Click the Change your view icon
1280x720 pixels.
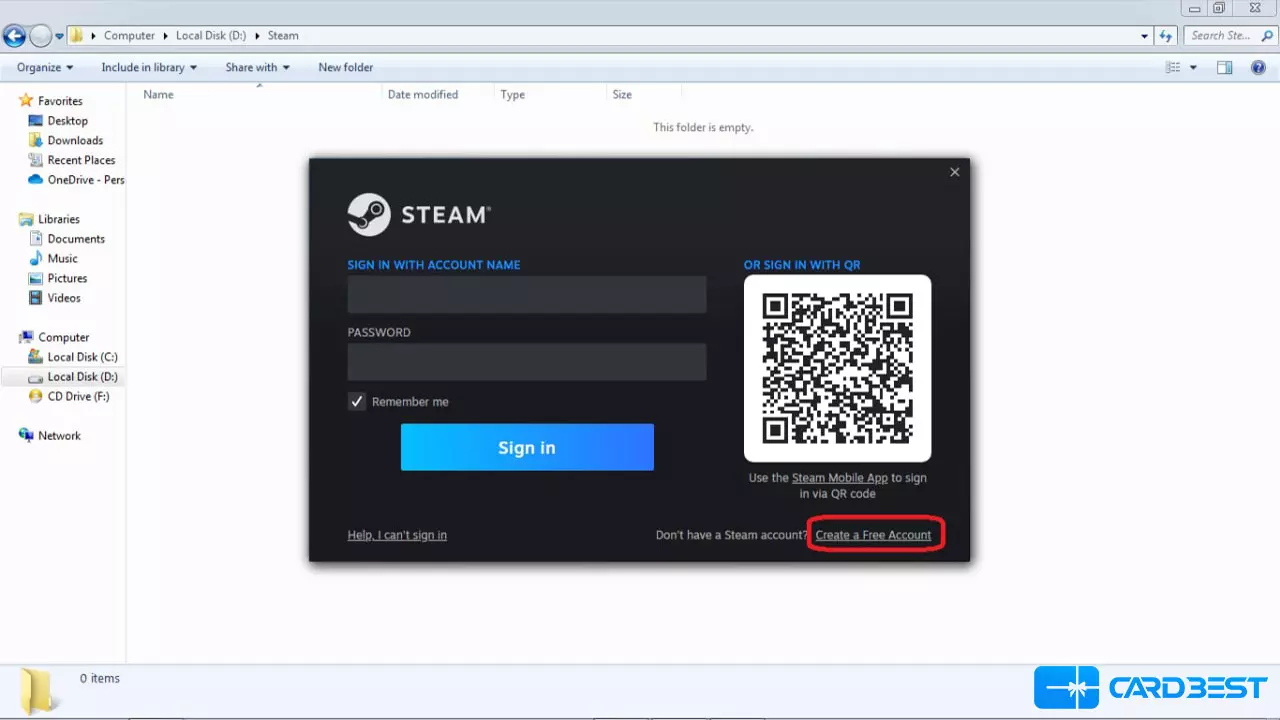(x=1173, y=68)
